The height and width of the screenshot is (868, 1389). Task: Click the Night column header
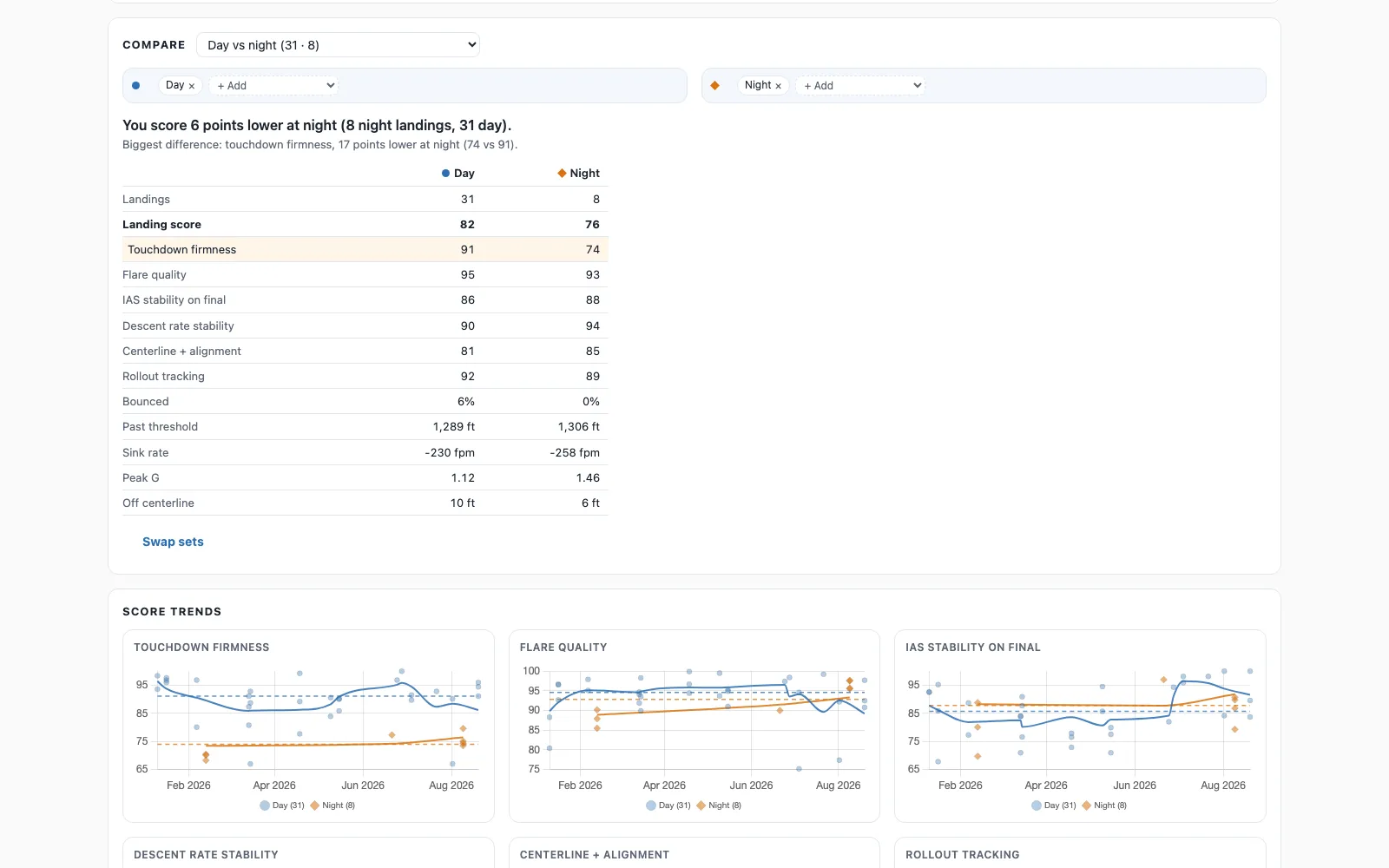(578, 174)
